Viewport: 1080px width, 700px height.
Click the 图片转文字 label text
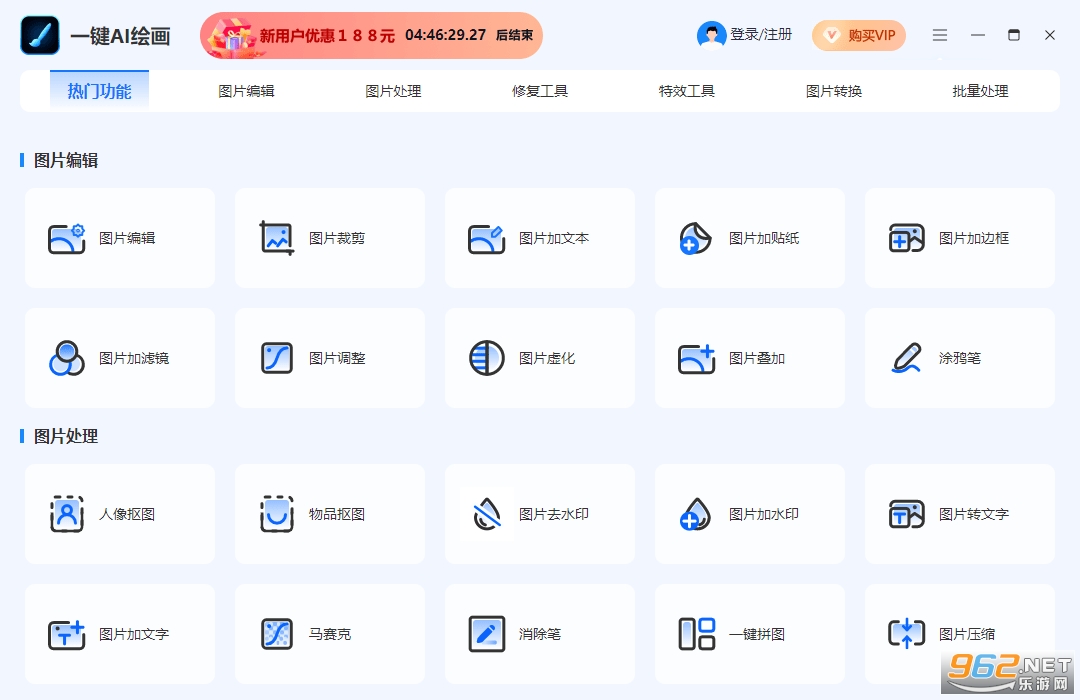974,514
